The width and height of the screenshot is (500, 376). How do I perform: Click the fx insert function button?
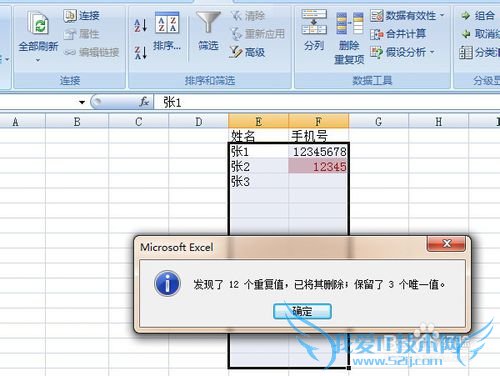click(144, 102)
